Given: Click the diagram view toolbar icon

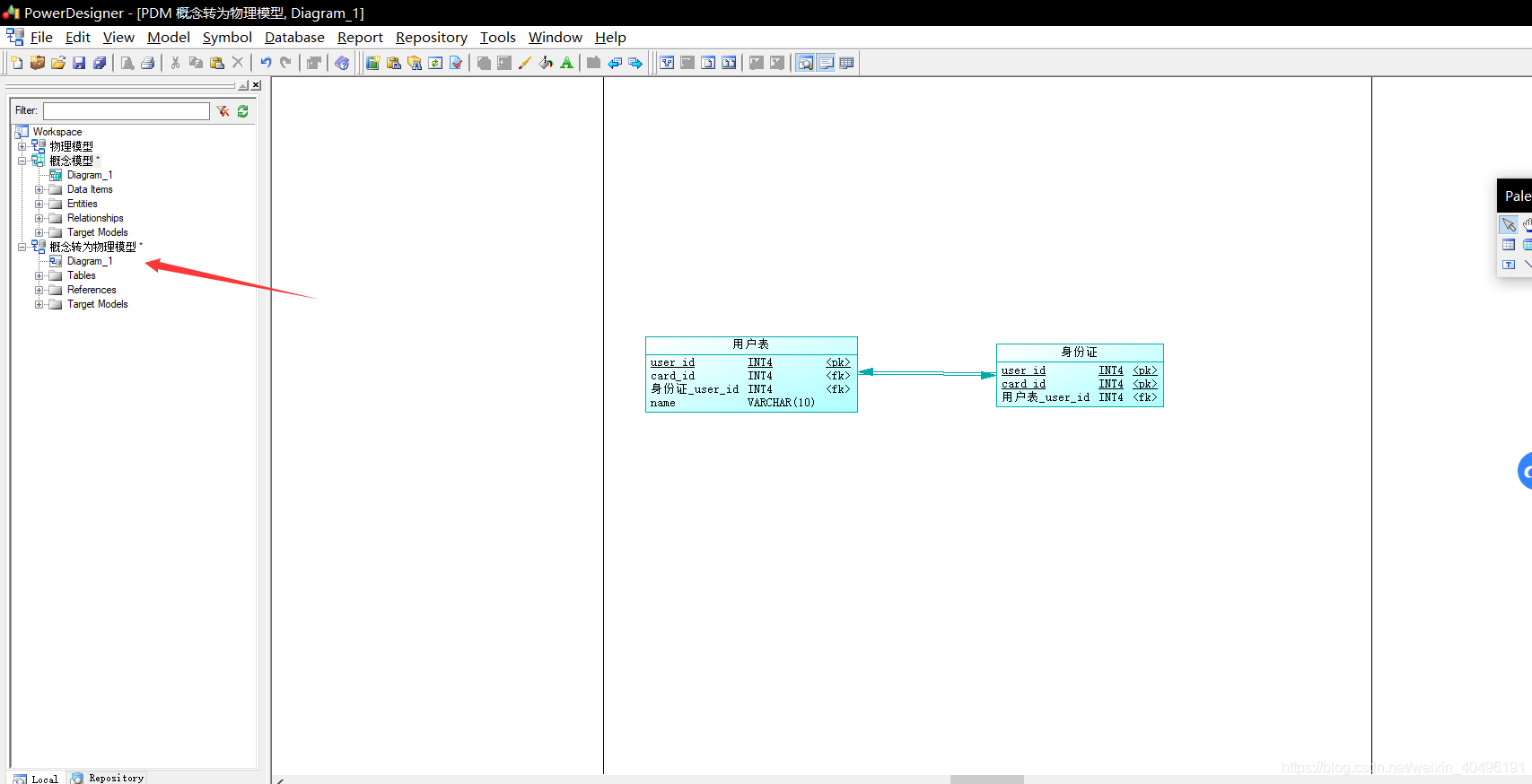Looking at the screenshot, I should click(x=667, y=63).
